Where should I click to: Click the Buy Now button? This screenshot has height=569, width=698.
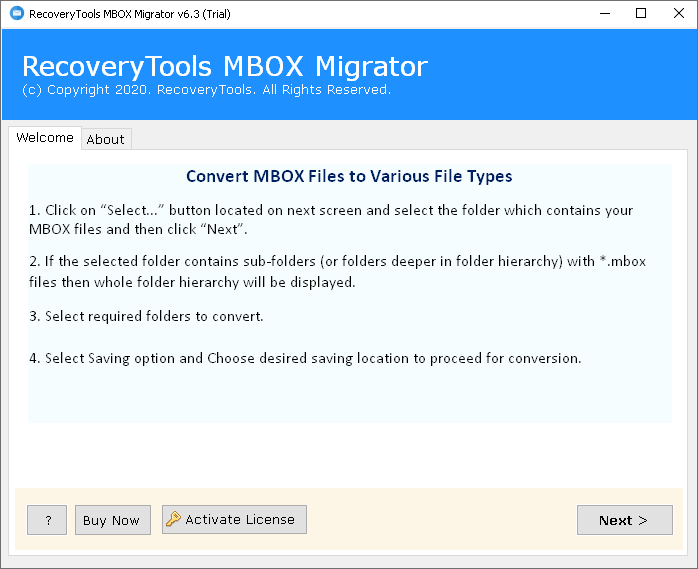(113, 520)
